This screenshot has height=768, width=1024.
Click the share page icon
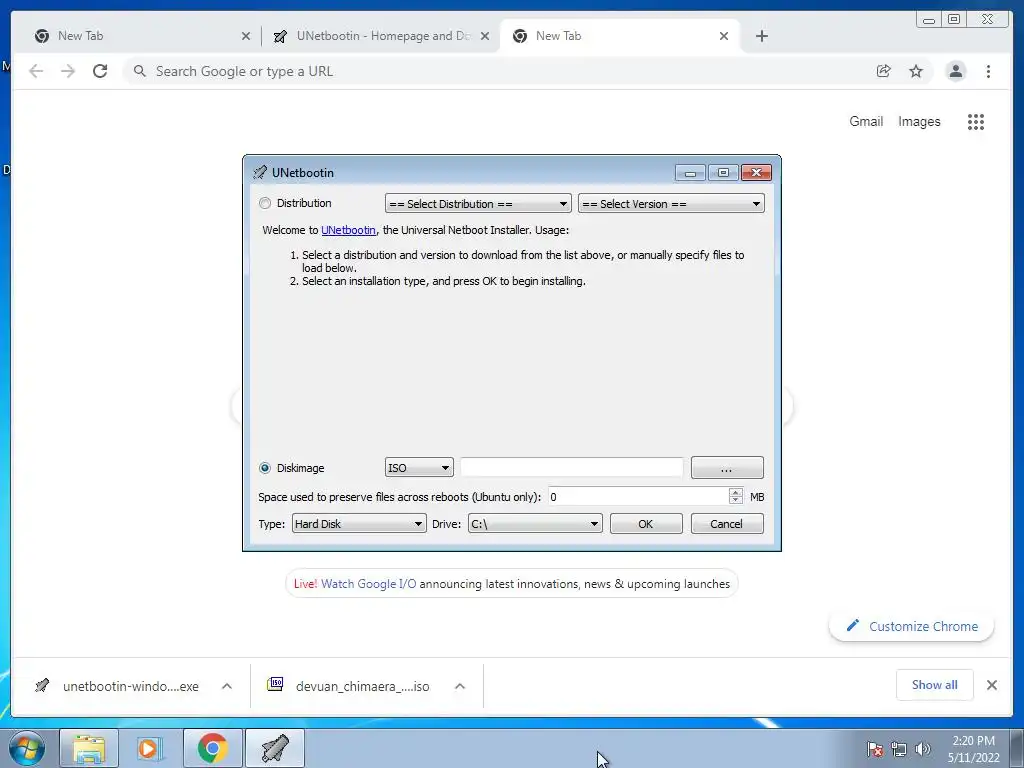[x=884, y=71]
